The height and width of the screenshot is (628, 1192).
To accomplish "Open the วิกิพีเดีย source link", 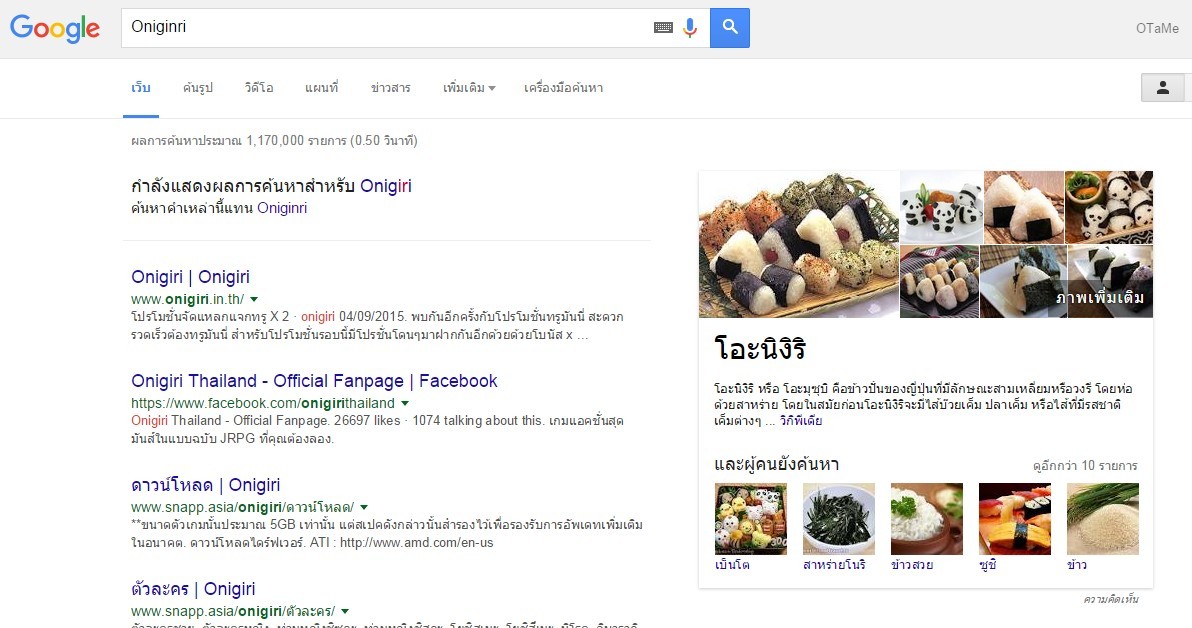I will [800, 421].
